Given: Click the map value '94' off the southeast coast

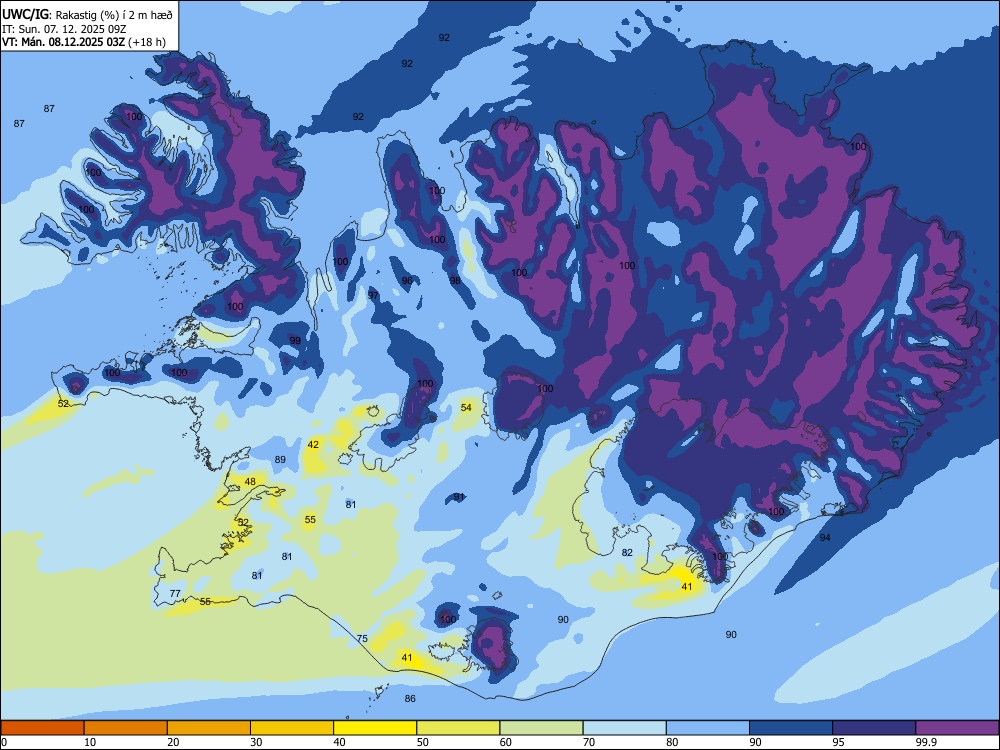Looking at the screenshot, I should point(825,538).
